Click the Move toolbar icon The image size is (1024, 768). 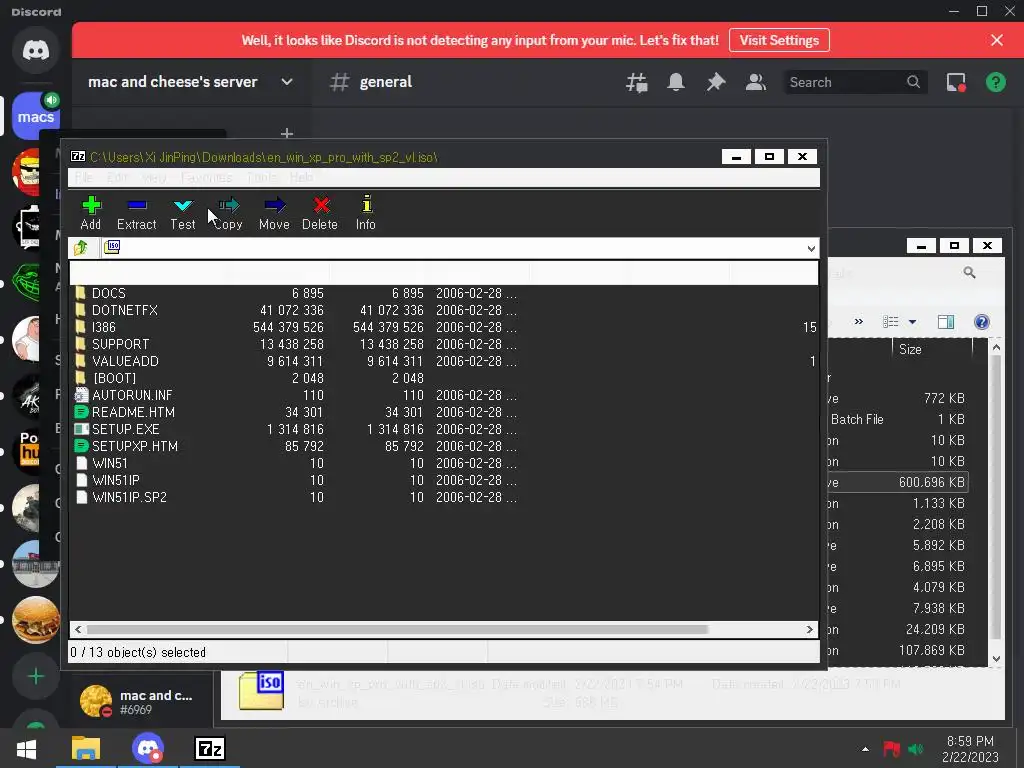(274, 213)
